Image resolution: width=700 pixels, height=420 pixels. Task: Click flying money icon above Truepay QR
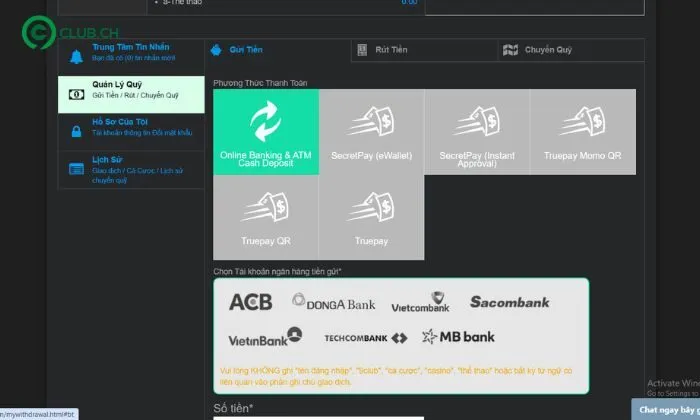(x=265, y=207)
